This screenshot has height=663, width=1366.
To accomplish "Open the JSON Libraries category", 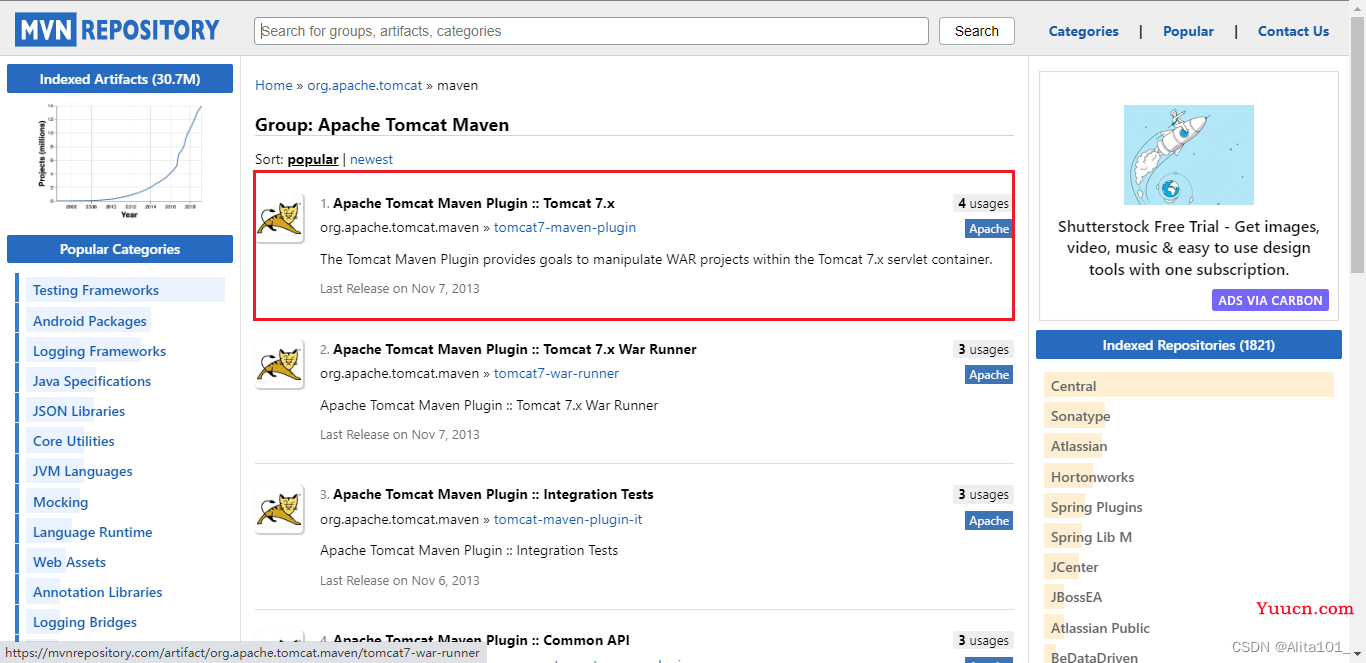I will [x=79, y=411].
